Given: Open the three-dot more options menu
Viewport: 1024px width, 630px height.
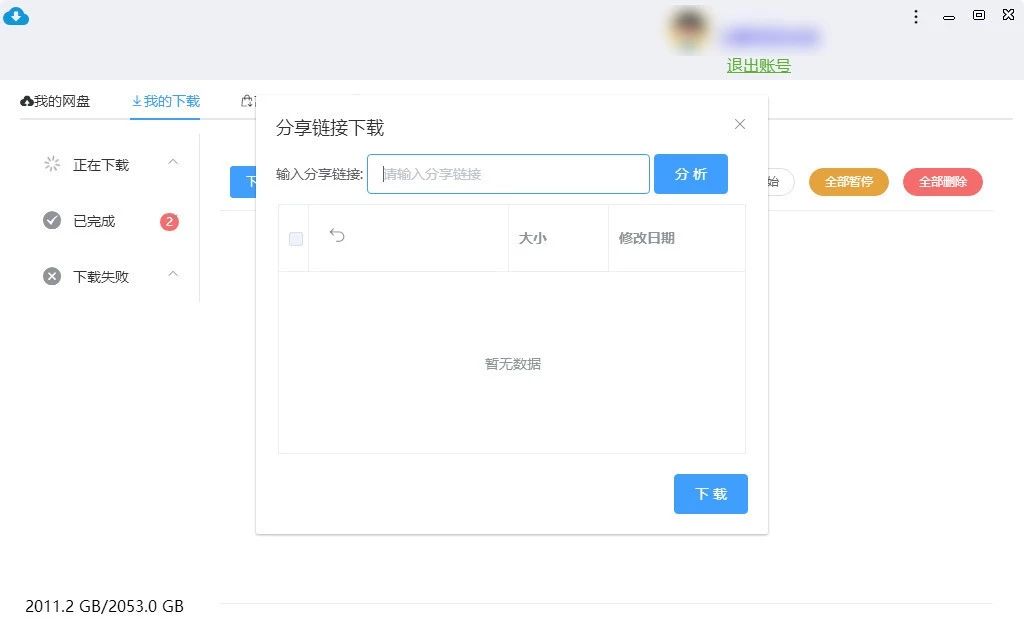Looking at the screenshot, I should (x=916, y=16).
